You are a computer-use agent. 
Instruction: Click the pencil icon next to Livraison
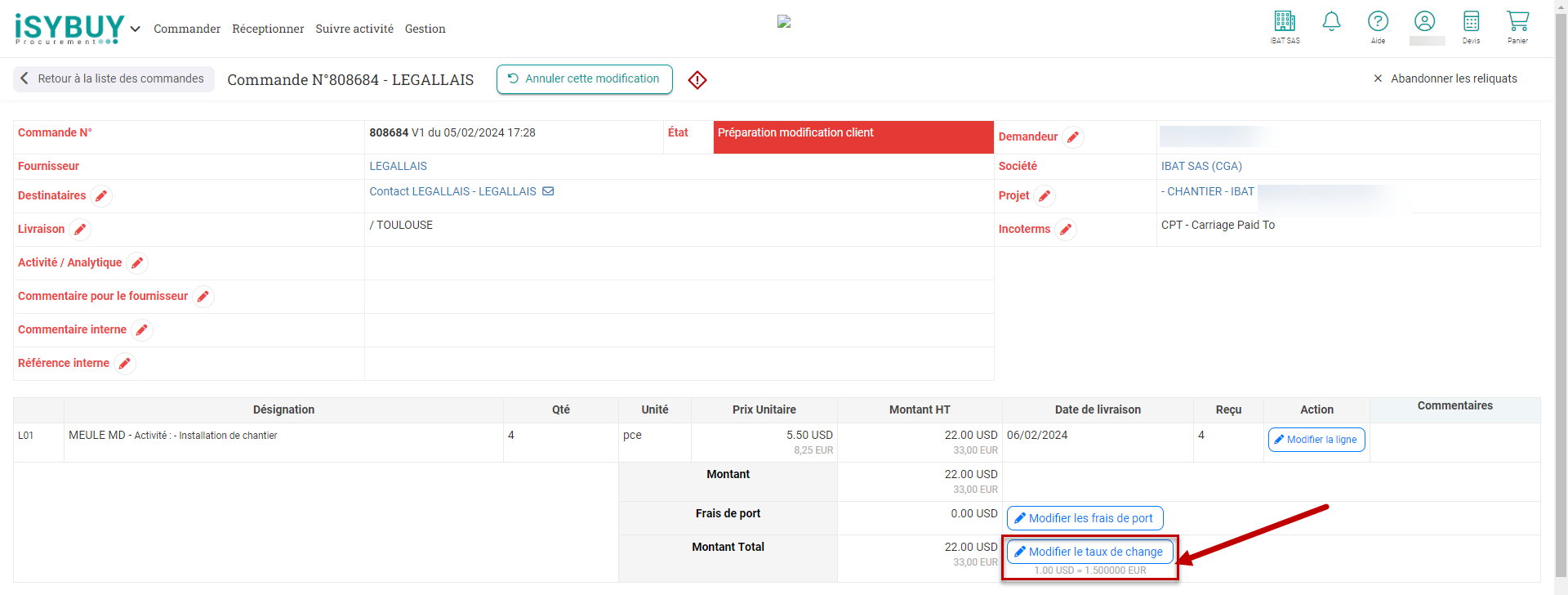(x=80, y=230)
